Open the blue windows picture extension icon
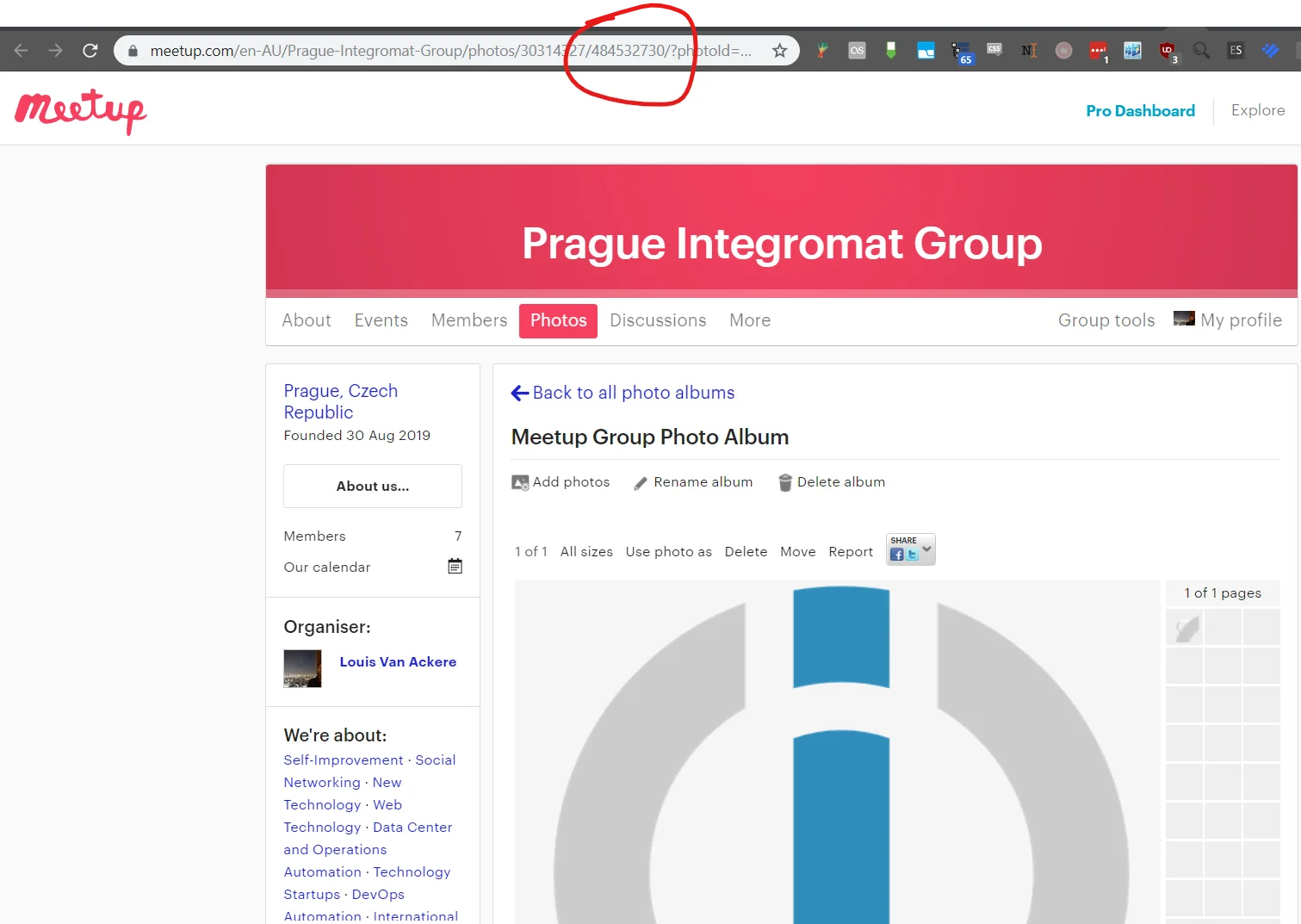This screenshot has height=924, width=1301. 1133,51
